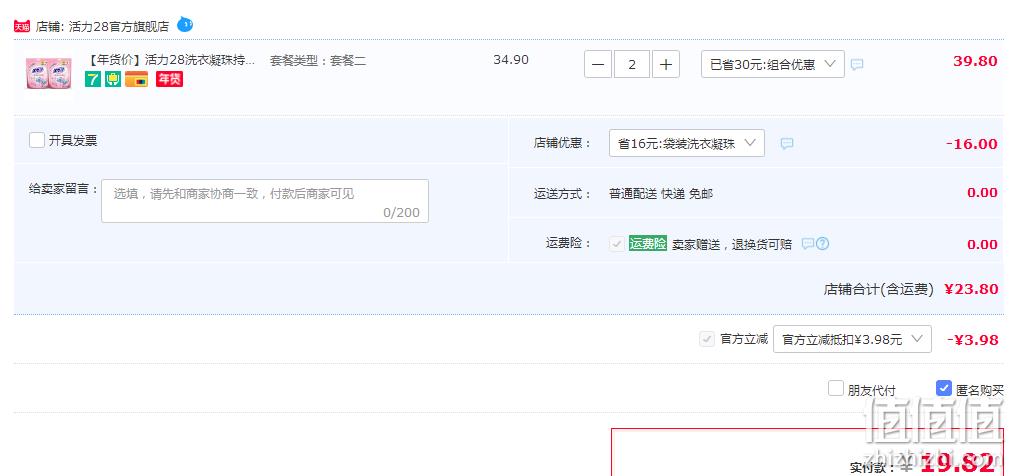The height and width of the screenshot is (476, 1013).
Task: Click the Tmall logo icon beside store name
Action: coord(22,26)
